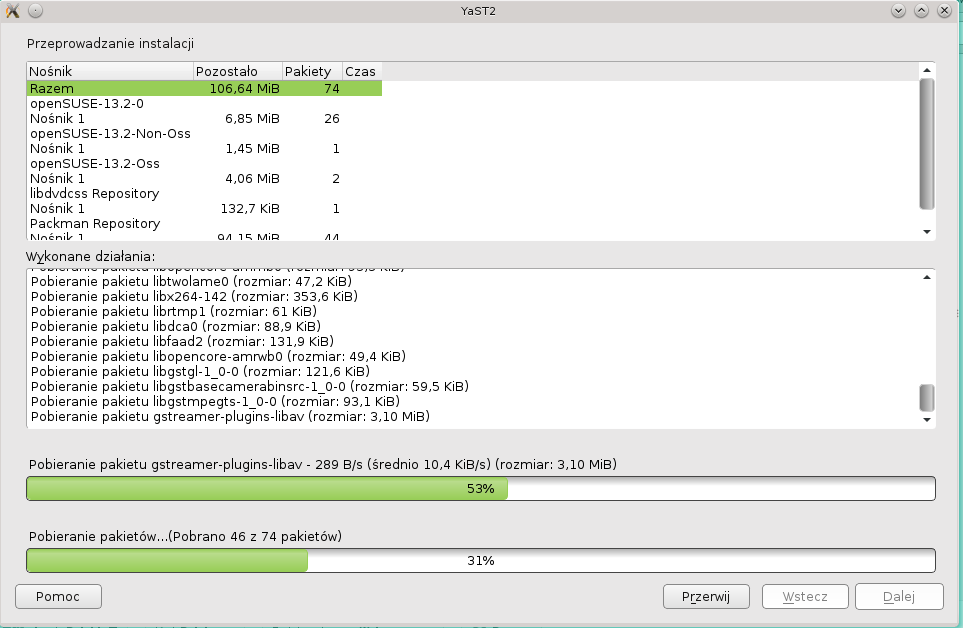Click the 31% overall packages progress bar

pos(480,560)
